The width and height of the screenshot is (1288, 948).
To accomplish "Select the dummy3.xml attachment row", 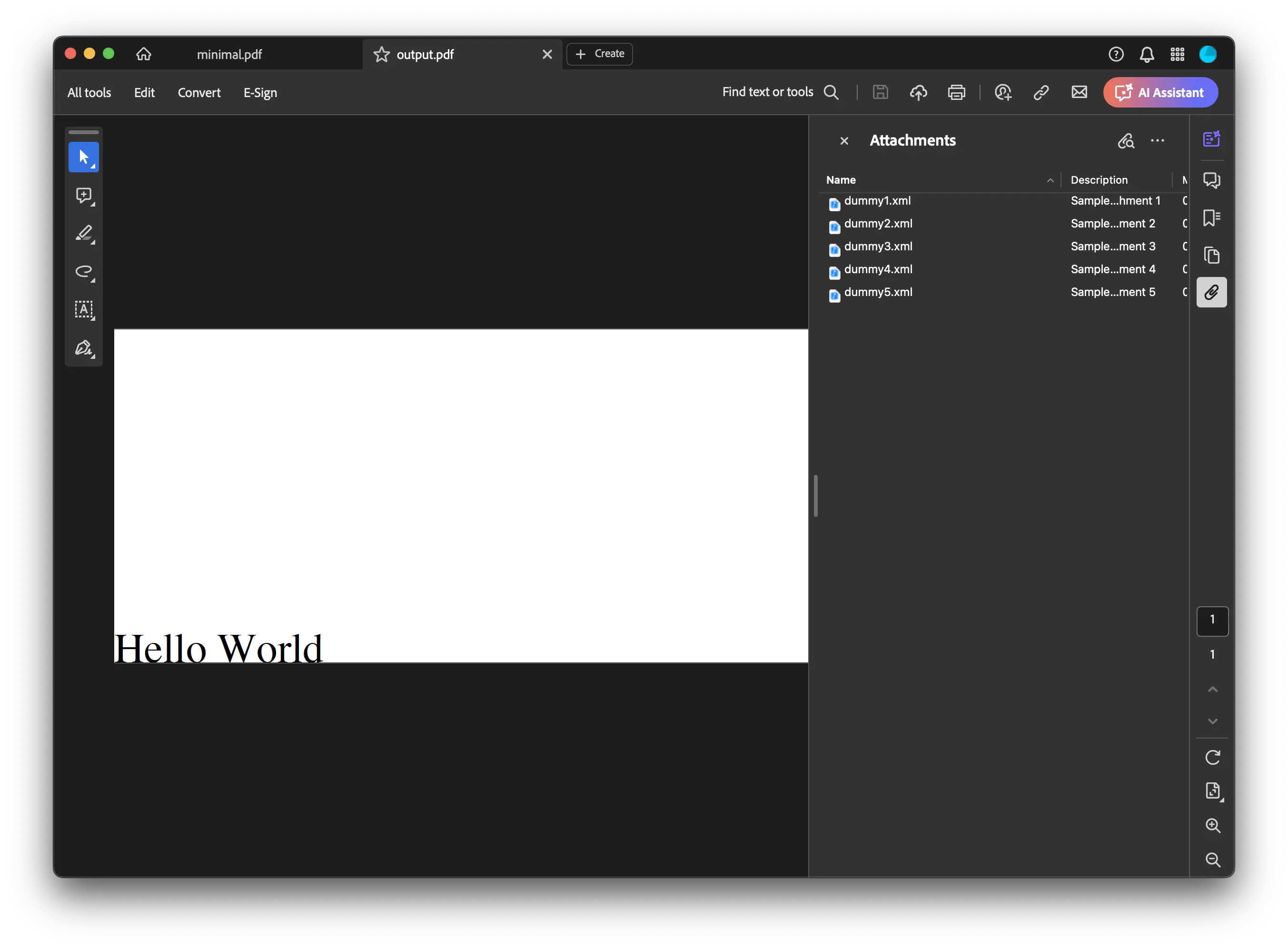I will pyautogui.click(x=879, y=246).
